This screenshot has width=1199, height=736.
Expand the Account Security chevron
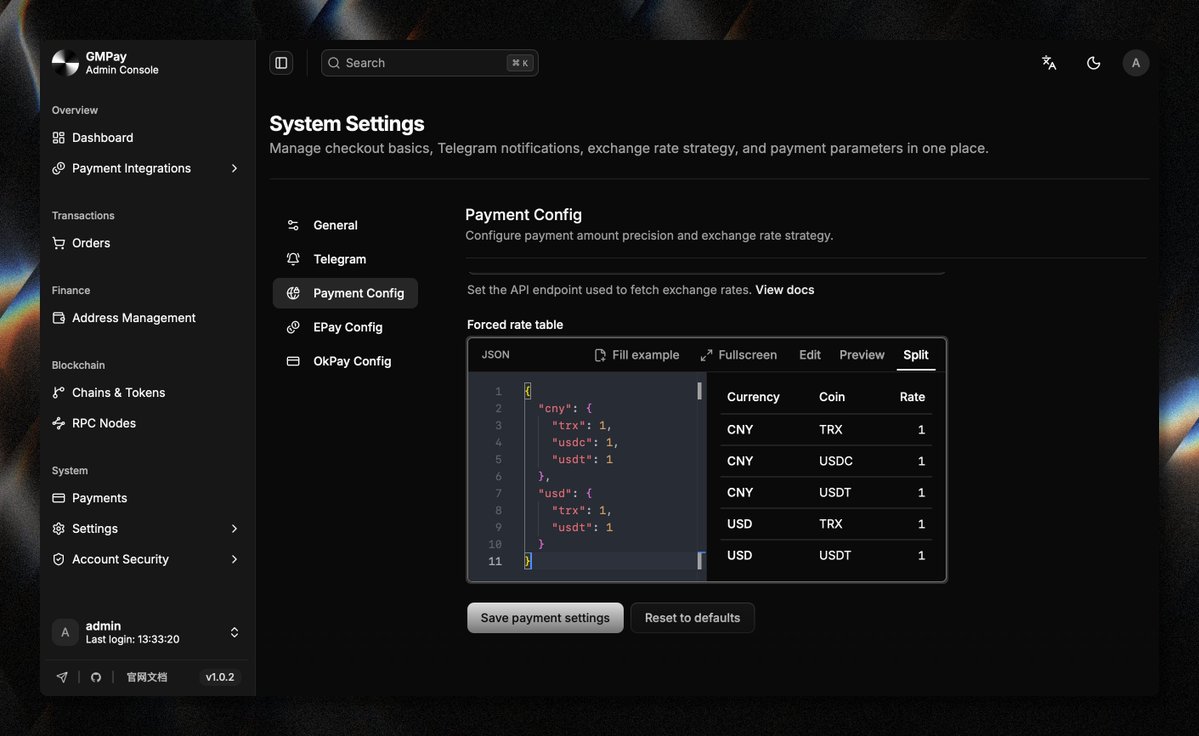click(234, 559)
